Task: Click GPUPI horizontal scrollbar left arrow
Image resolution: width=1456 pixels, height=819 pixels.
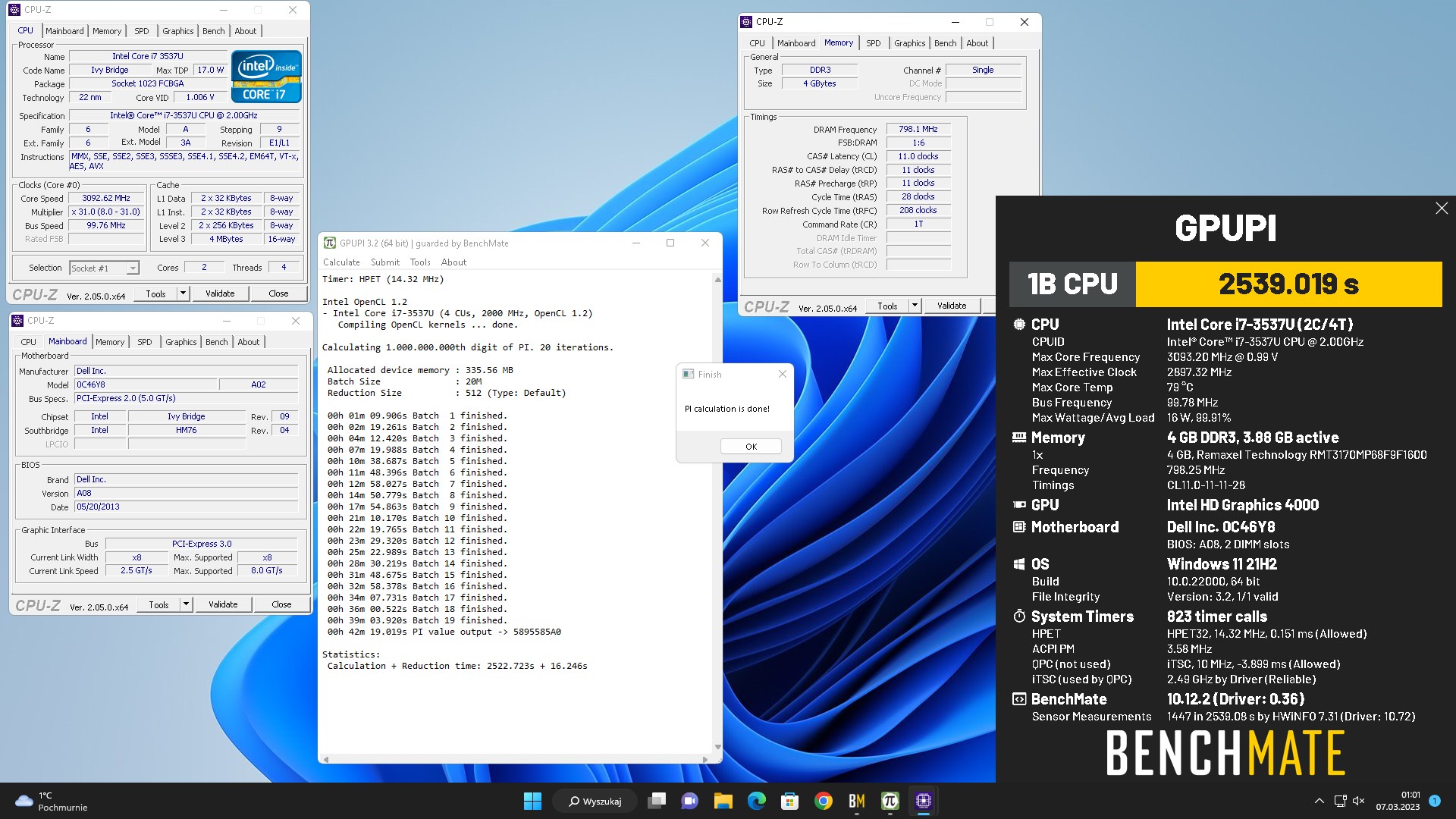Action: (x=326, y=758)
